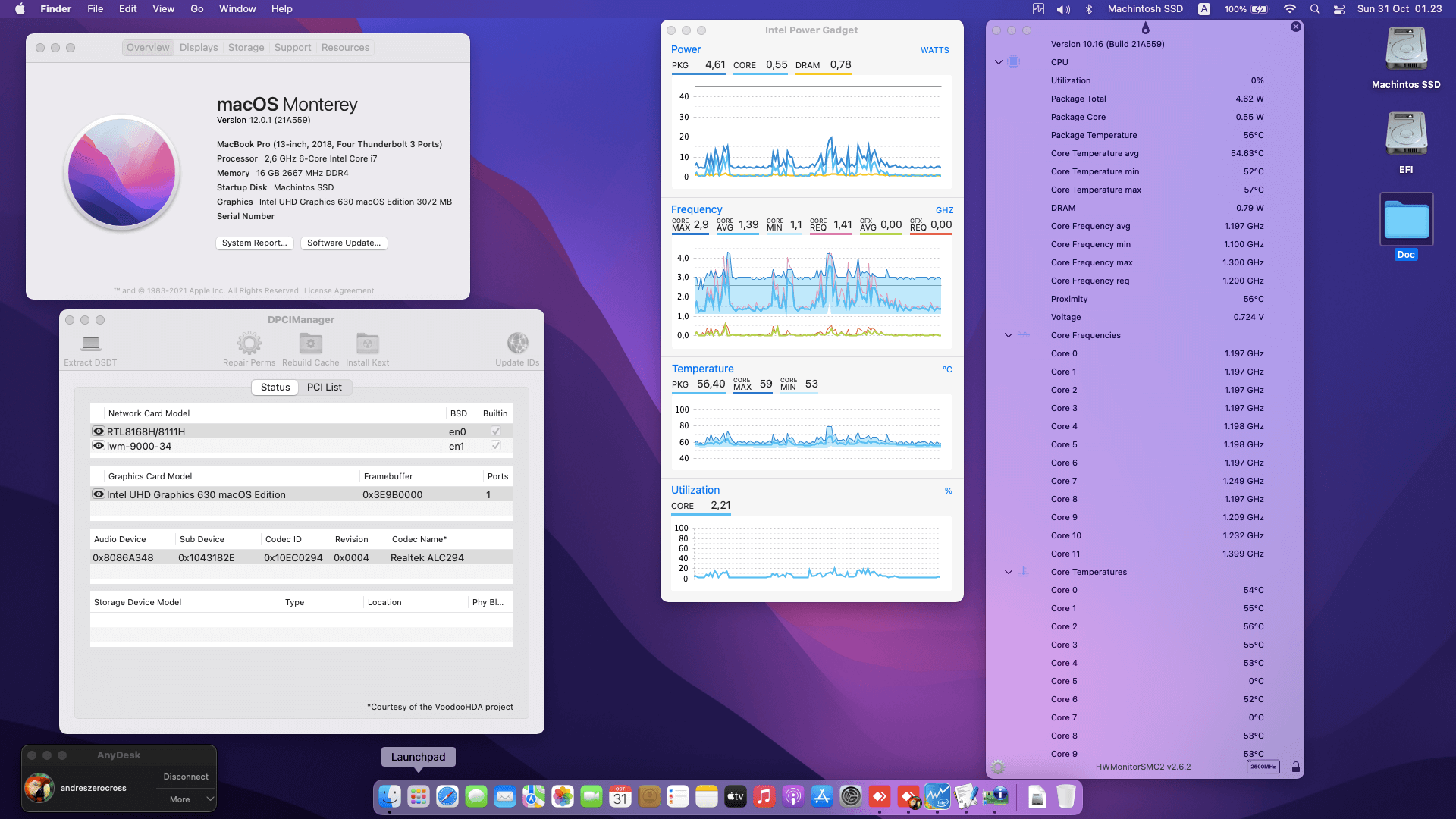1456x819 pixels.
Task: Open the Apple menu
Action: click(20, 9)
